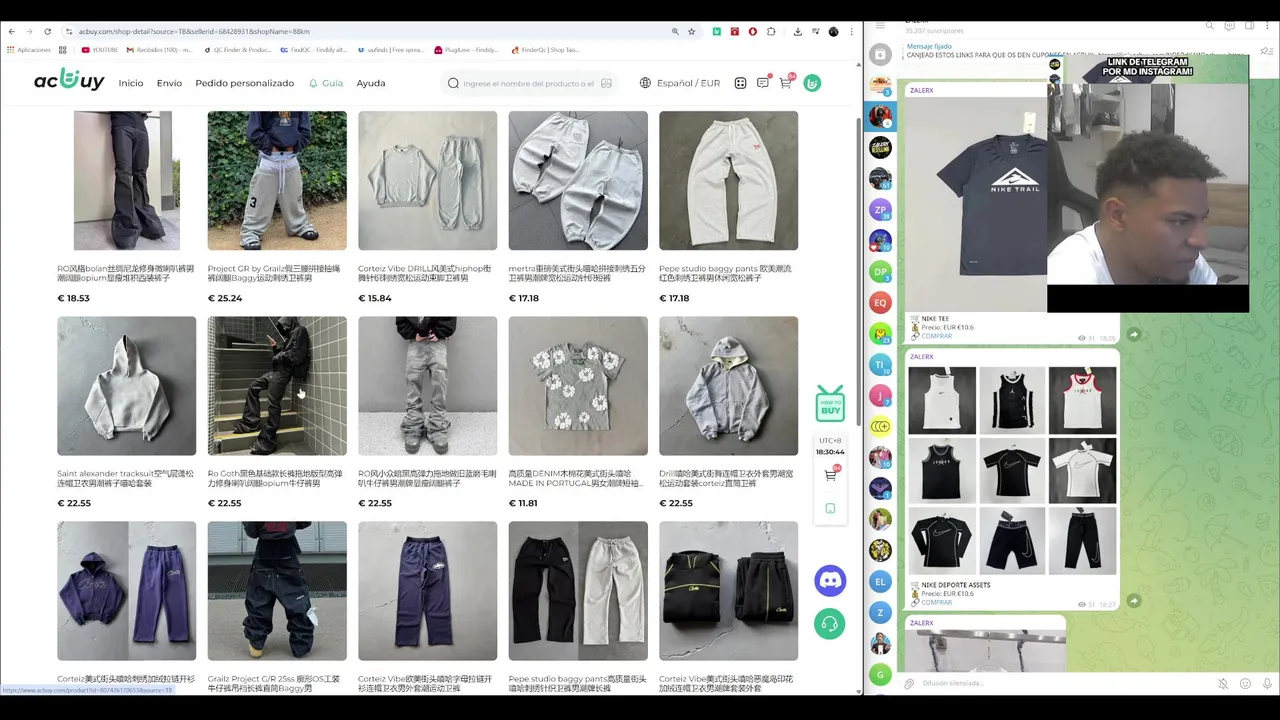Forward the NIKE TEE post
Screen dimensions: 1280x720
1133,335
